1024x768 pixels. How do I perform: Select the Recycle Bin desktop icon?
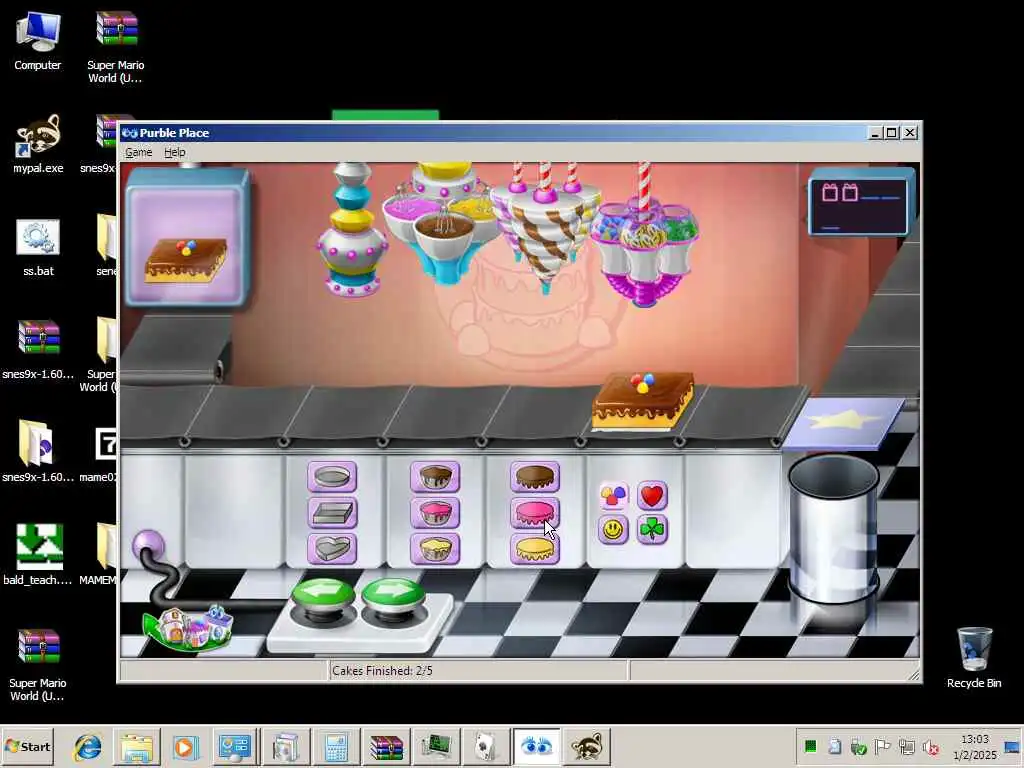point(974,658)
